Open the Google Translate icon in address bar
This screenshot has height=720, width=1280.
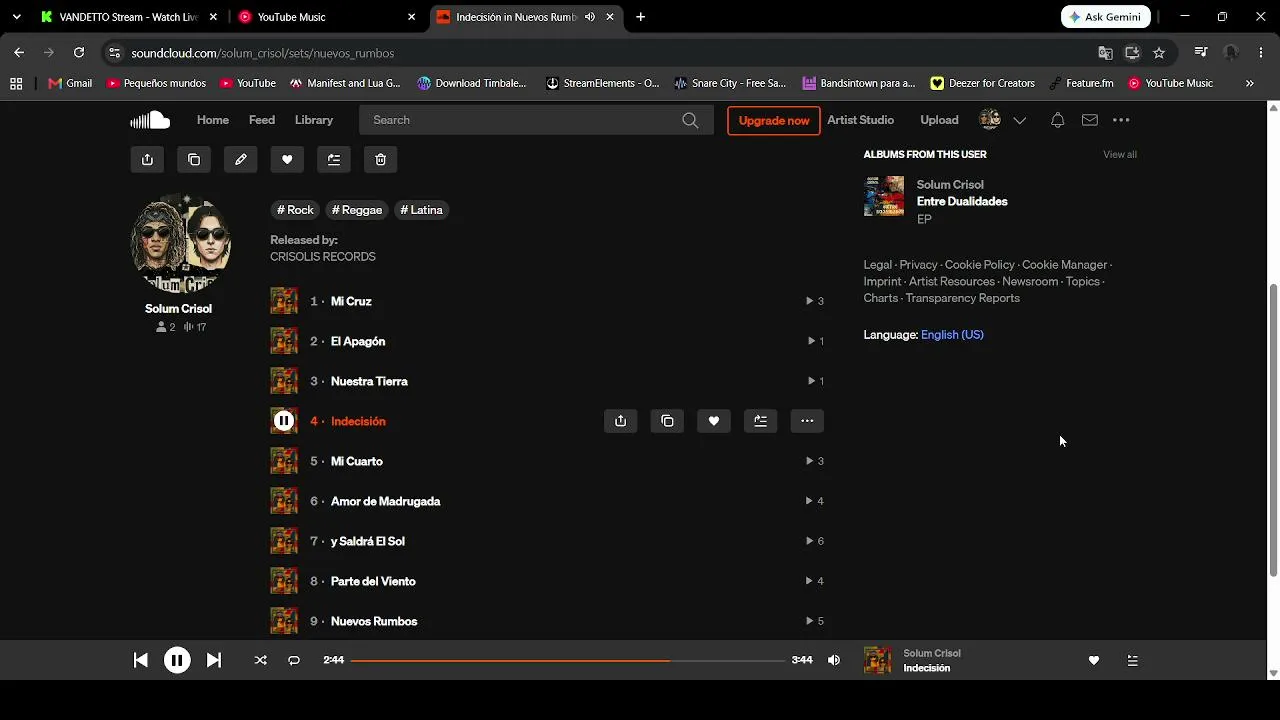[1105, 53]
